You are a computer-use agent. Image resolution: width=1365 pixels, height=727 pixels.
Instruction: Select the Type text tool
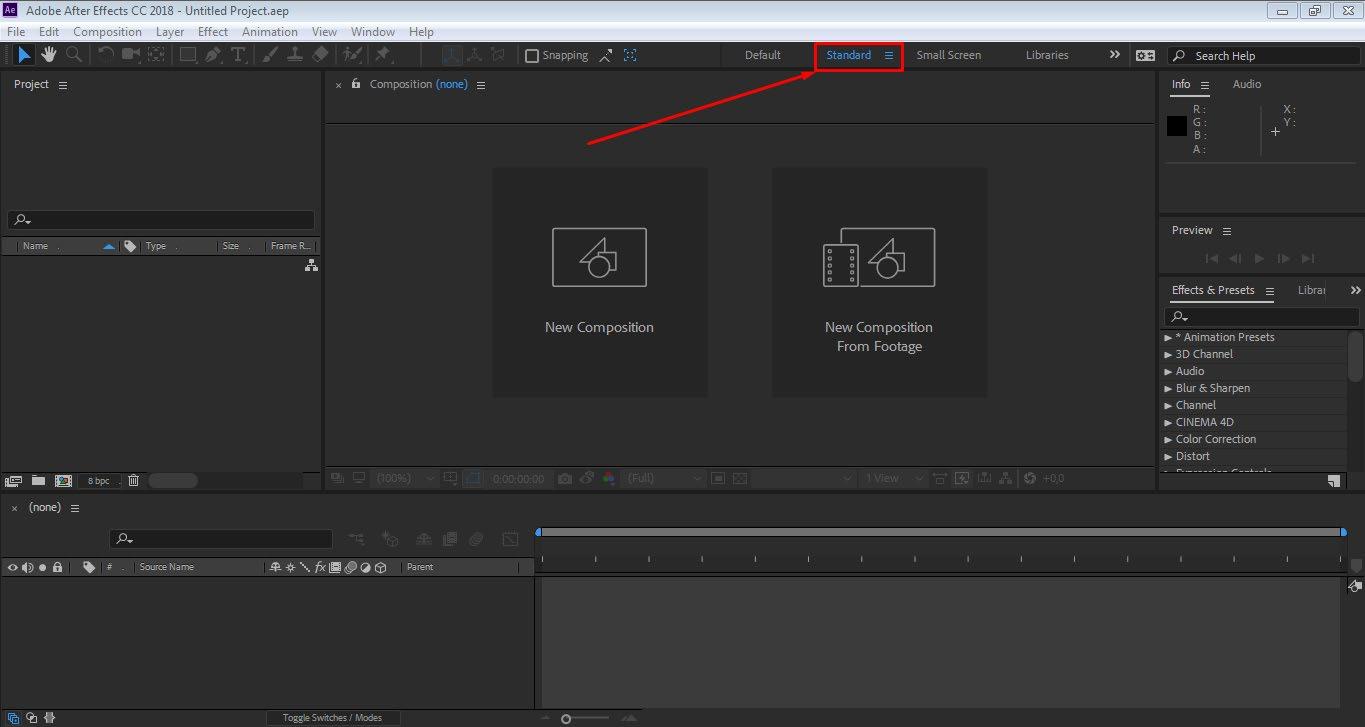pos(238,55)
